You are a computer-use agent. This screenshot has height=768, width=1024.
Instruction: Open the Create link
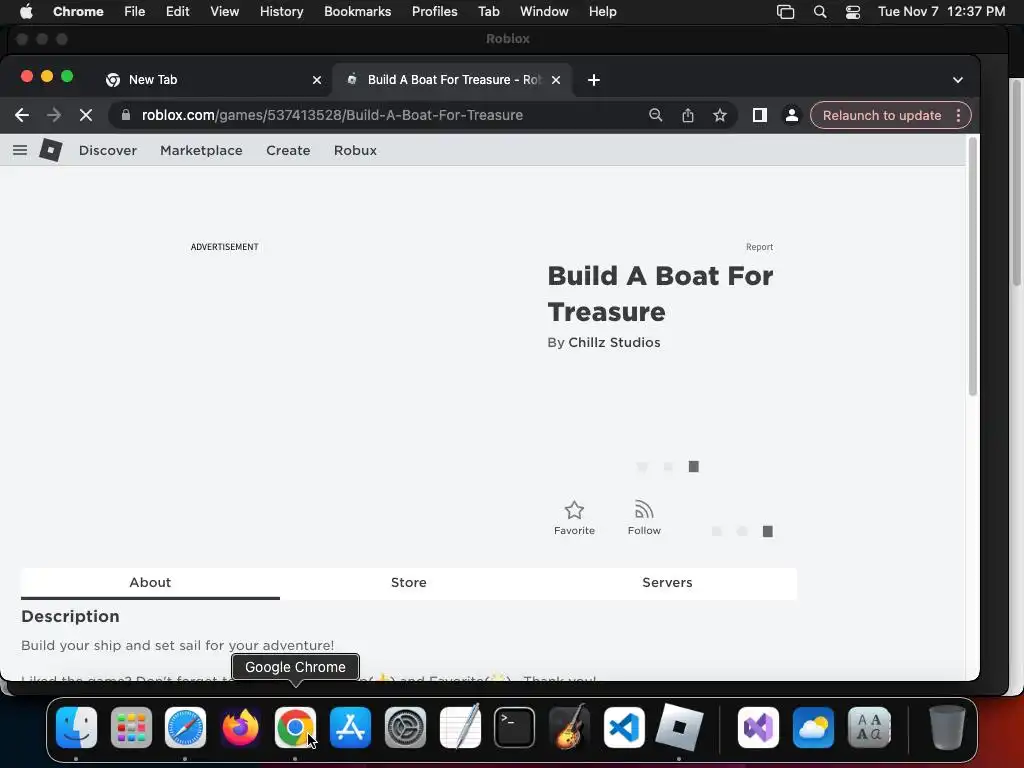click(288, 150)
